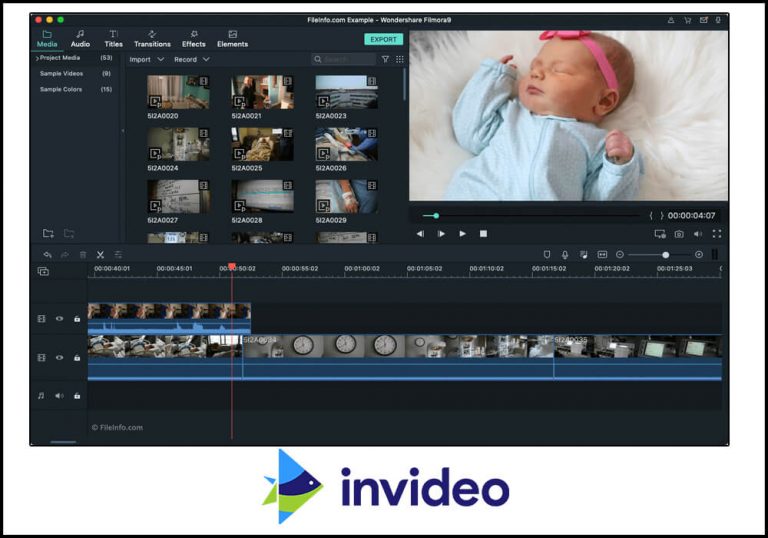The image size is (768, 538).
Task: Click the add marker icon
Action: 547,254
